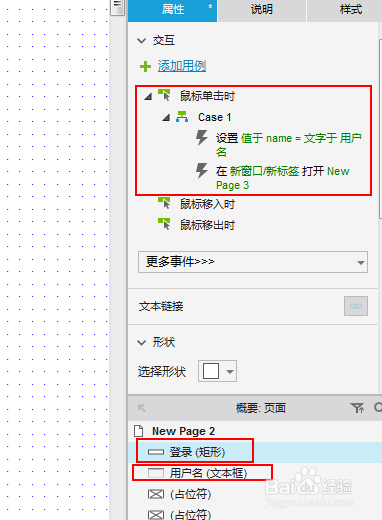The image size is (382, 520).
Task: Click the 选择形状 label
Action: [162, 371]
